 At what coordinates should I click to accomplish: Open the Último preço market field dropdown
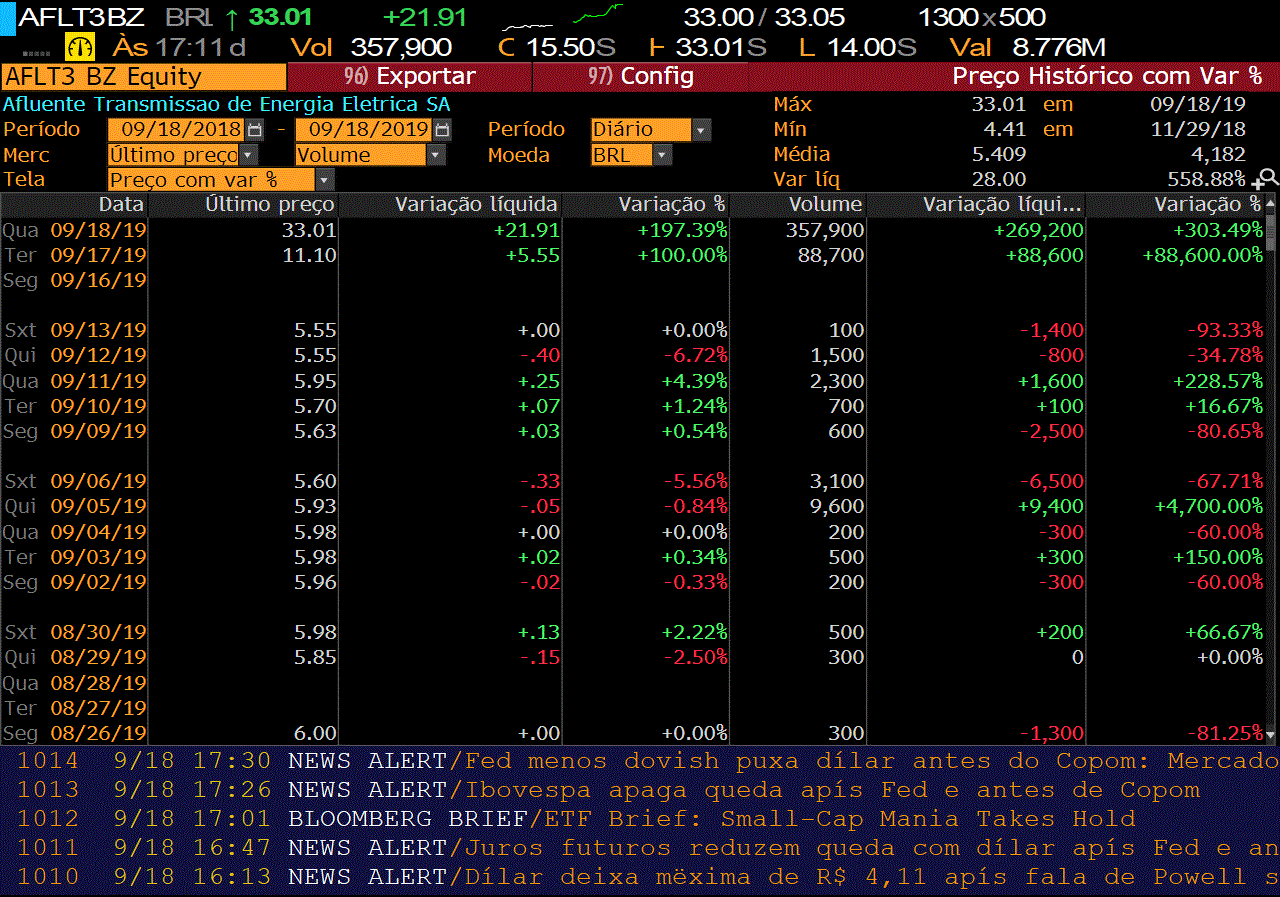point(248,155)
